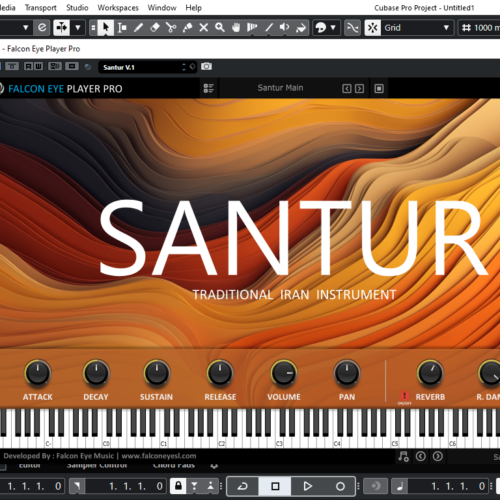The image size is (500, 500).
Task: Open the Falcon Eye preset browser list icon
Action: coord(209,88)
